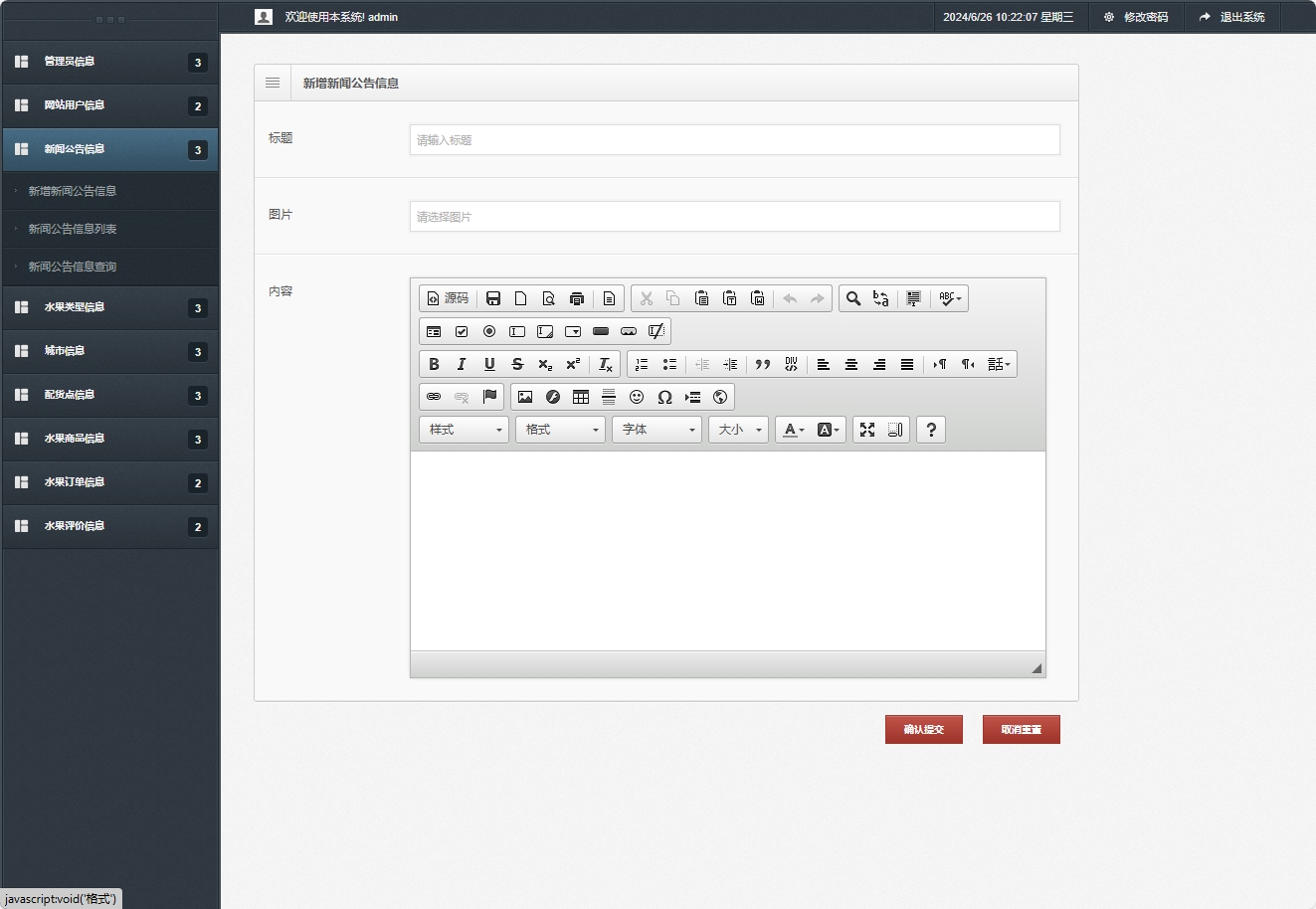Toggle the 源码 source view
1316x909 pixels.
click(x=447, y=298)
